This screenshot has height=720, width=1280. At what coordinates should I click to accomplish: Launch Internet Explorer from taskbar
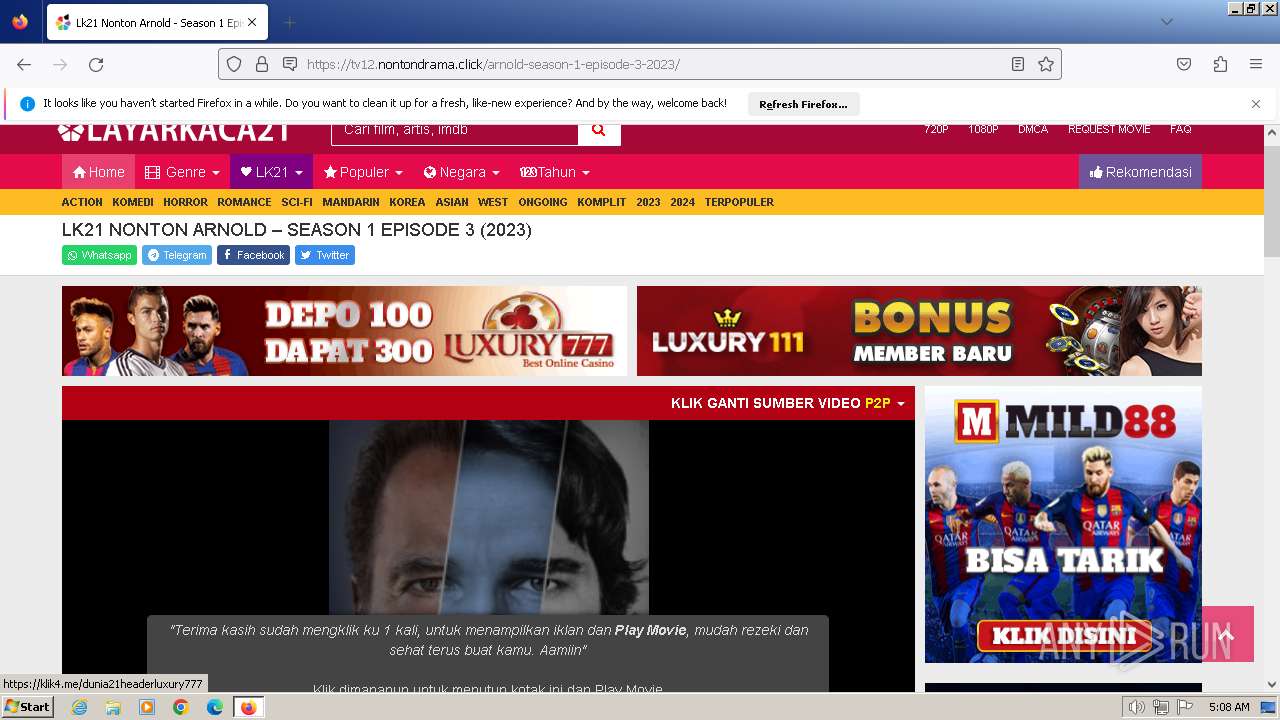tap(79, 707)
